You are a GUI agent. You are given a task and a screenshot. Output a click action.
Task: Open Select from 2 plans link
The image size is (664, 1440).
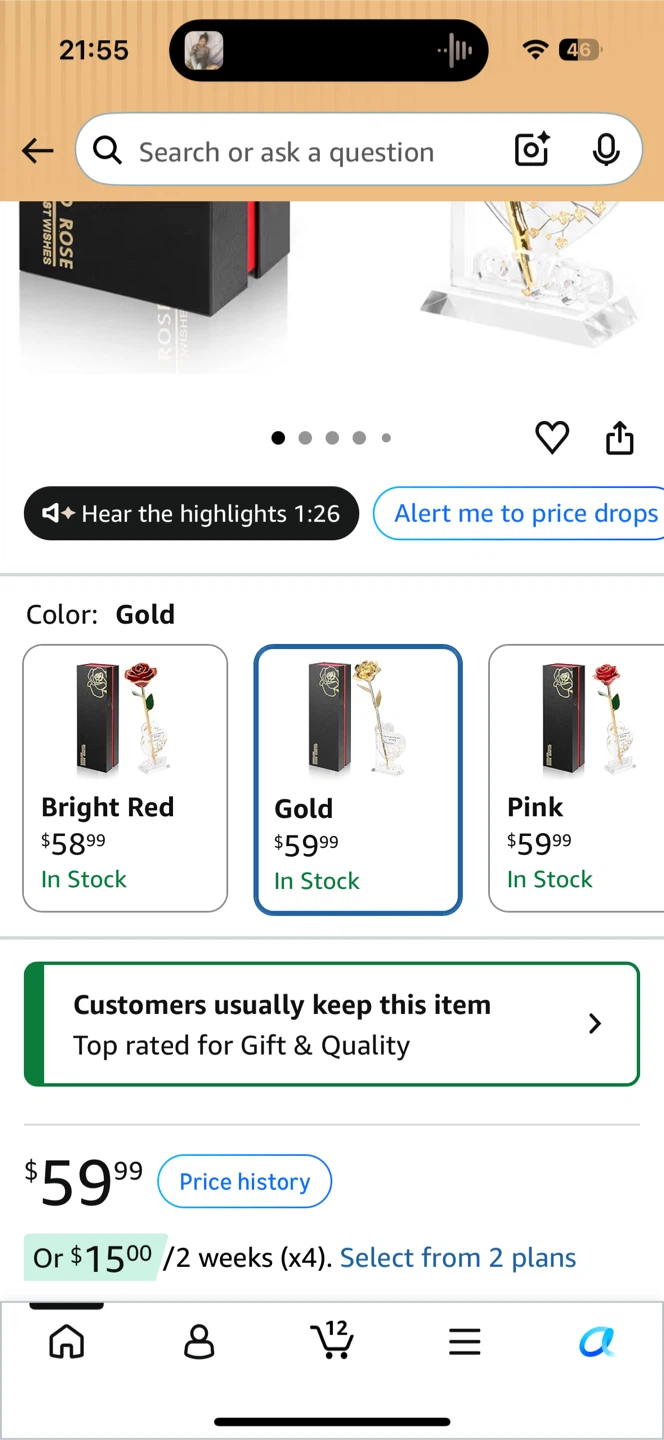click(458, 1257)
